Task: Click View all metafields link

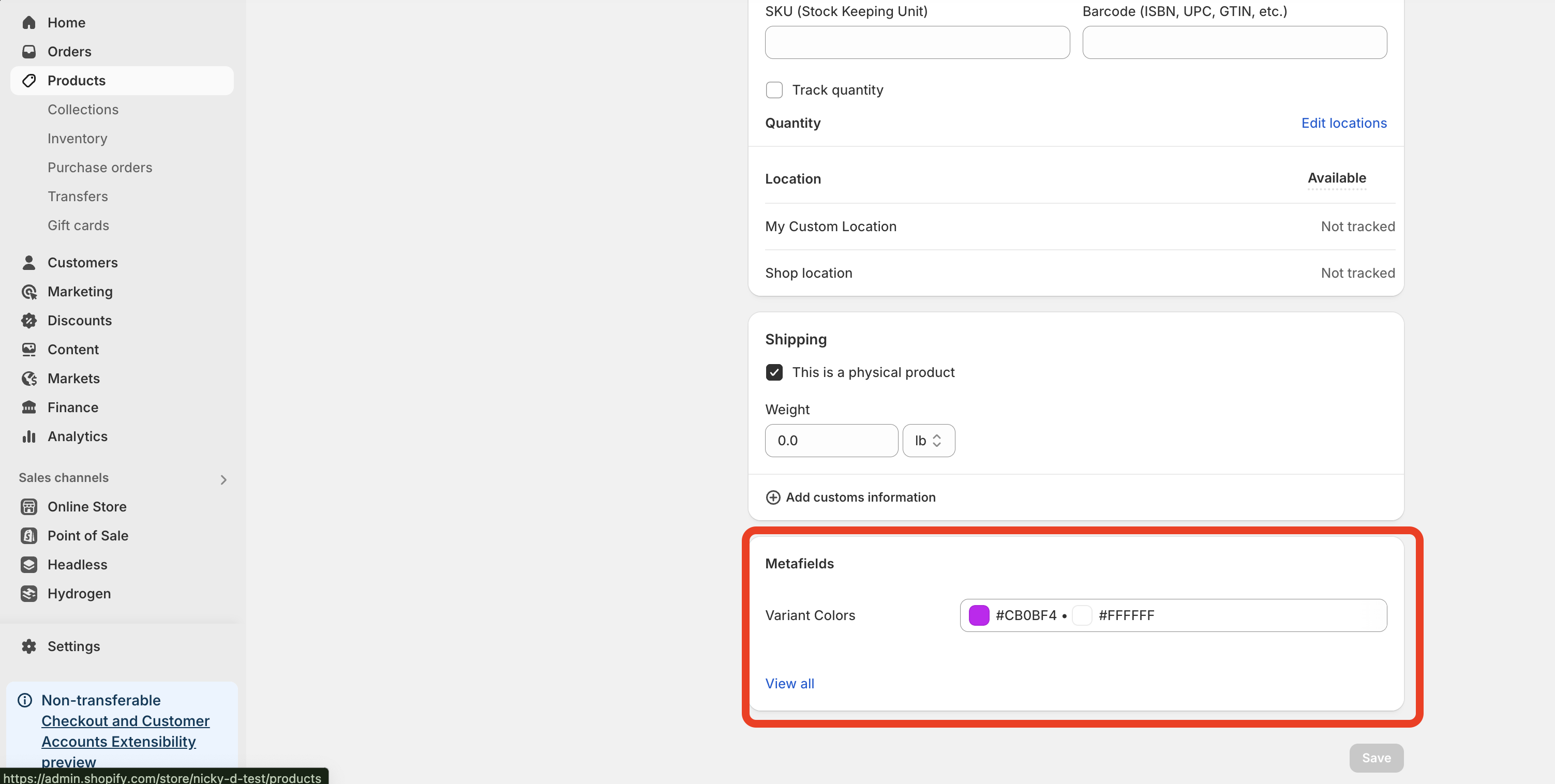Action: 789,684
